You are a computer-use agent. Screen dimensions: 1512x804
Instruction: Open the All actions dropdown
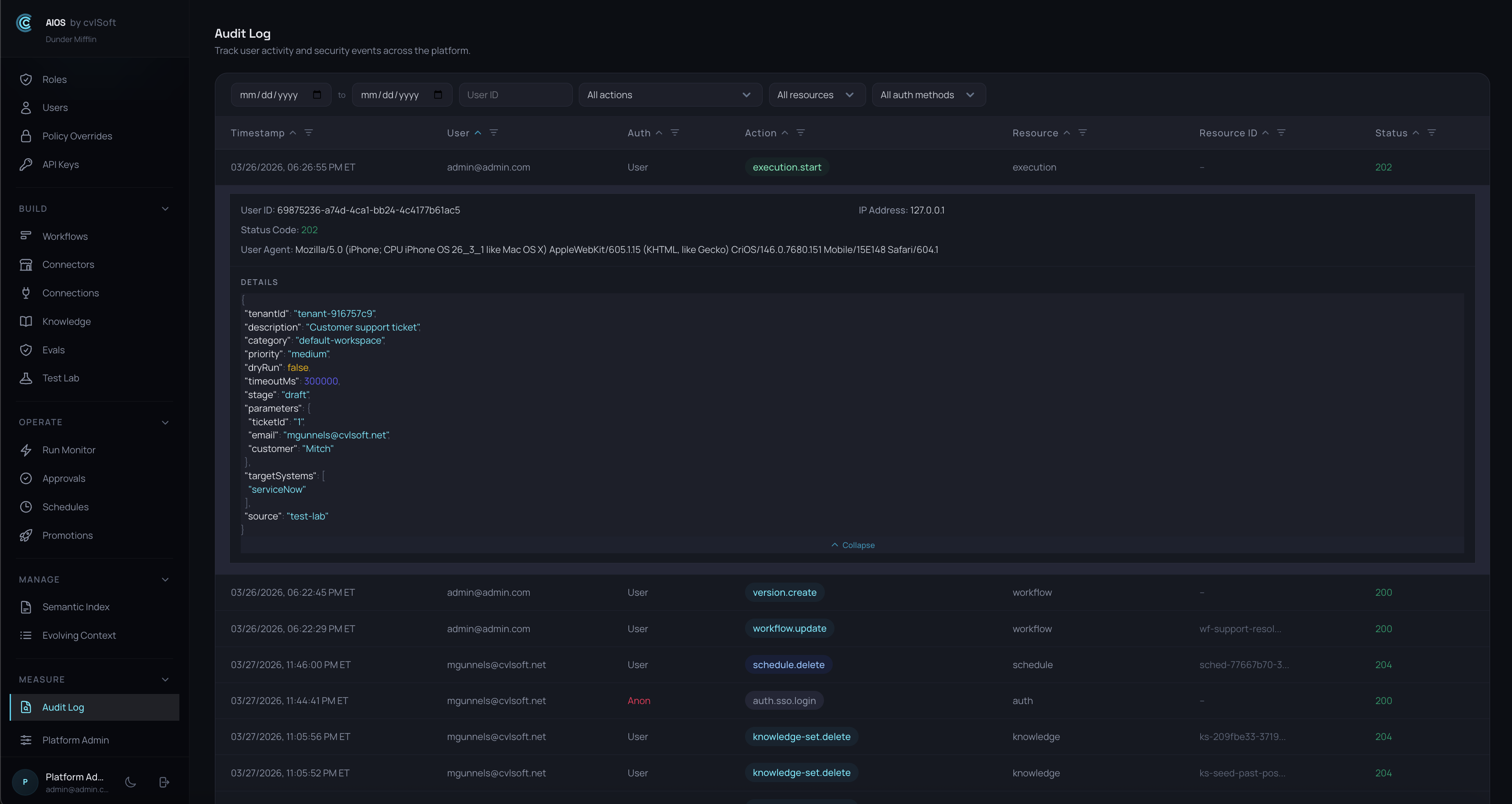(670, 95)
